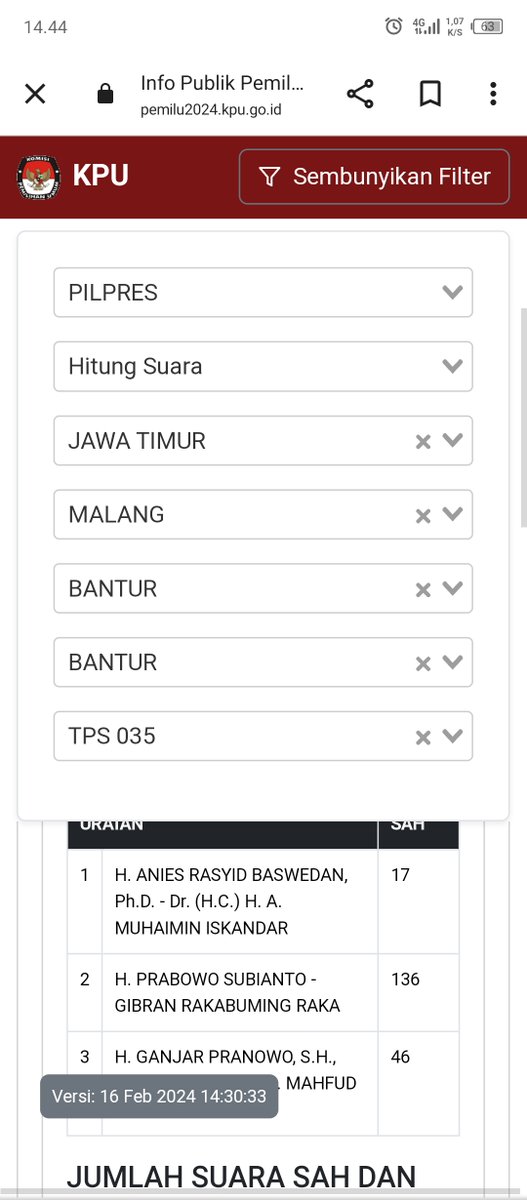The height and width of the screenshot is (1200, 527).
Task: Click Sembunyikan Filter button
Action: (x=374, y=177)
